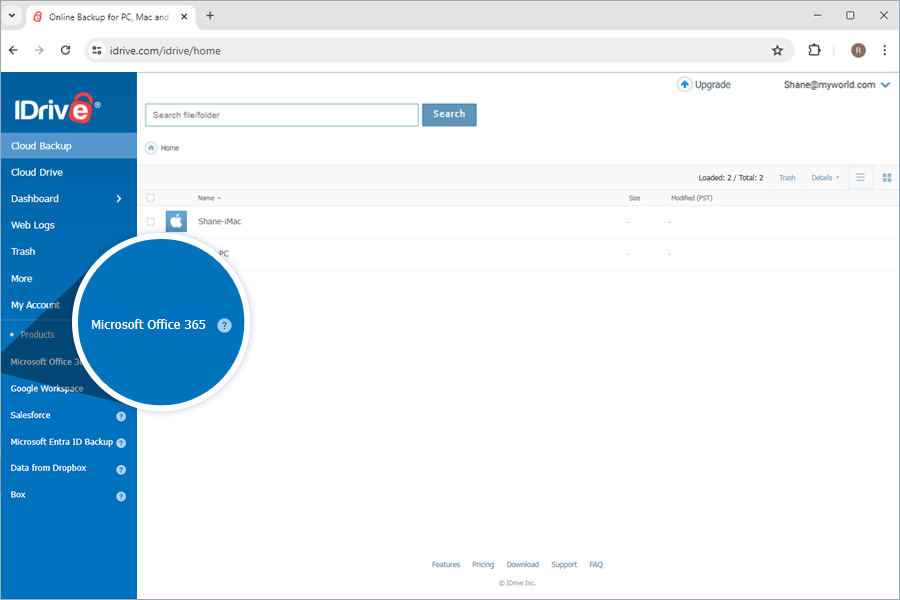Viewport: 900px width, 600px height.
Task: Open Box product in sidebar
Action: click(18, 494)
